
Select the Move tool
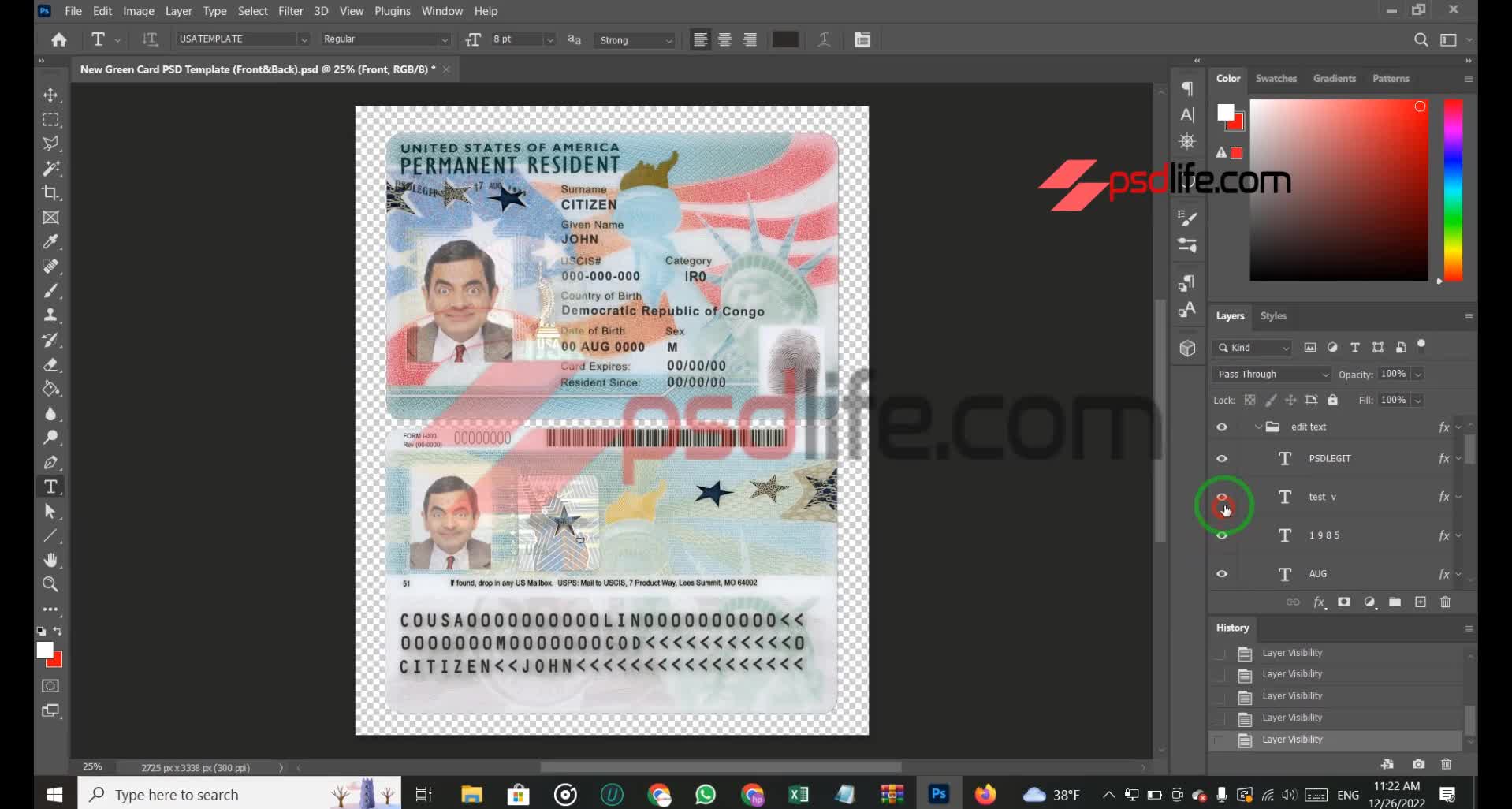pos(50,95)
